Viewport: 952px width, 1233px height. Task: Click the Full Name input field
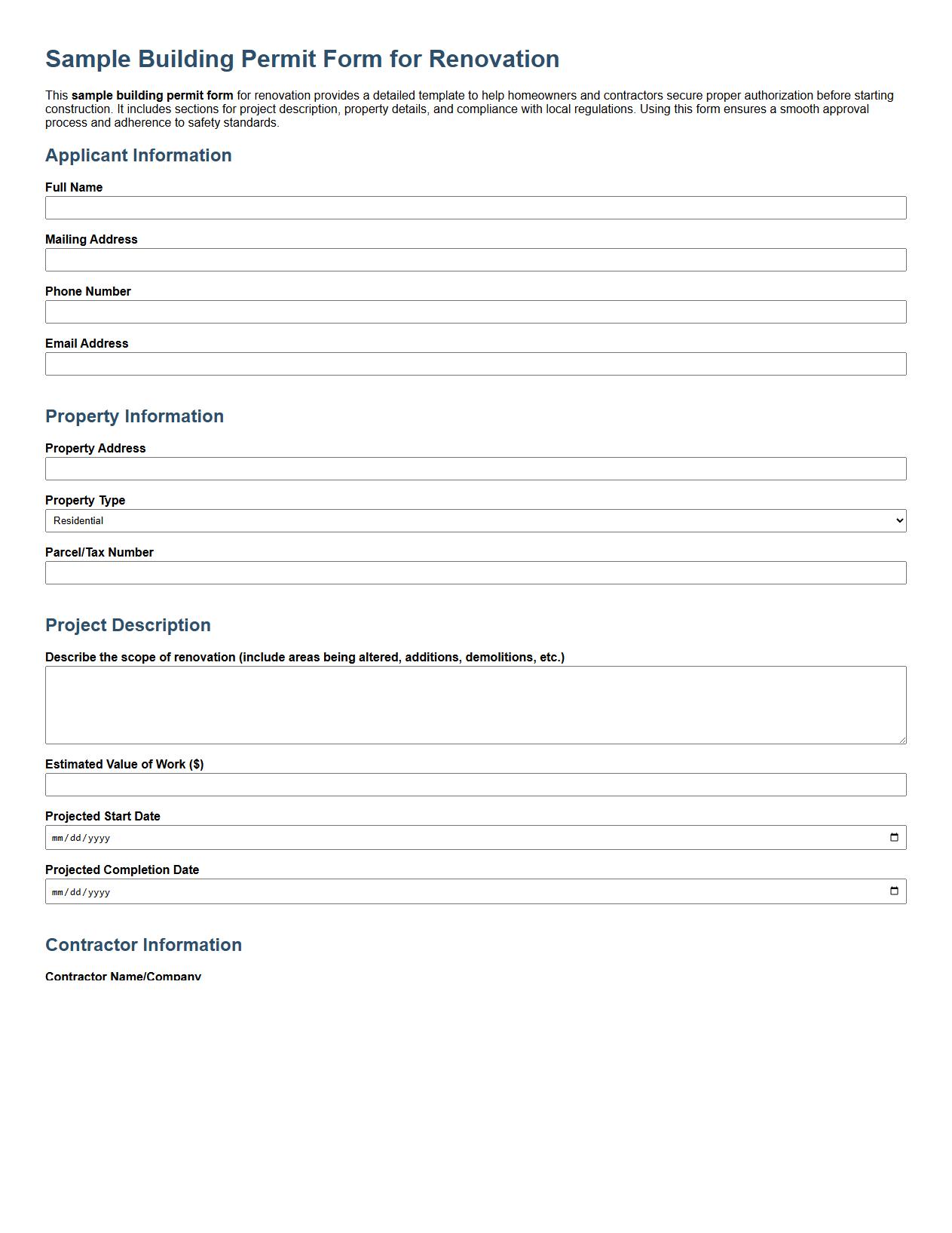[x=476, y=207]
